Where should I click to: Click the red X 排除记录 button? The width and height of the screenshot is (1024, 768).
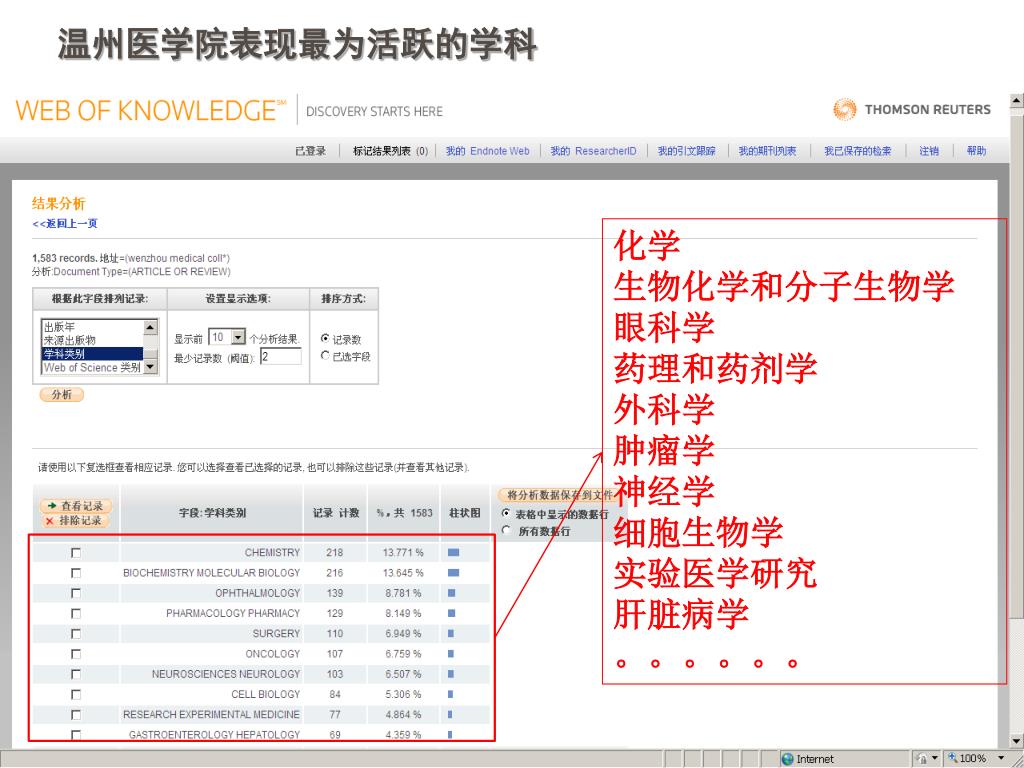[76, 520]
